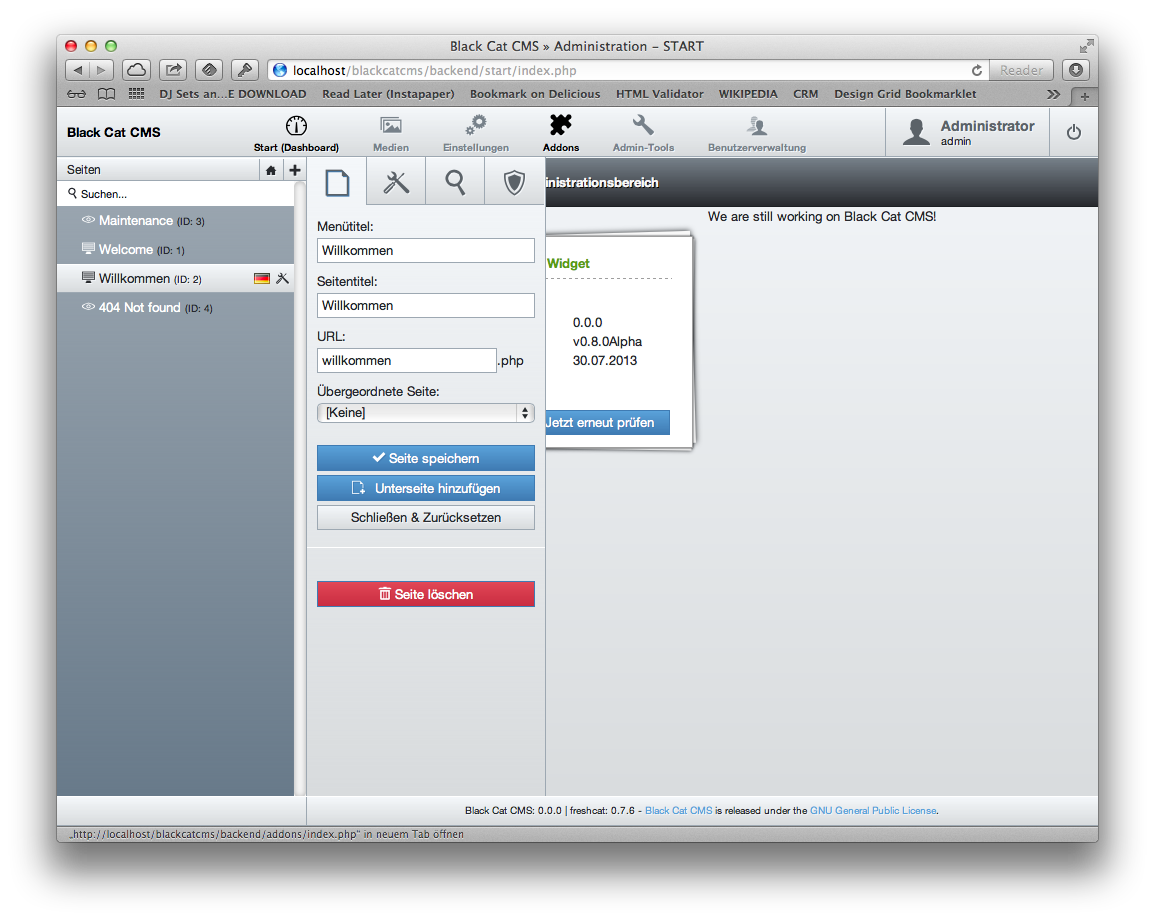
Task: Click the home icon in Seiten header
Action: pos(271,170)
